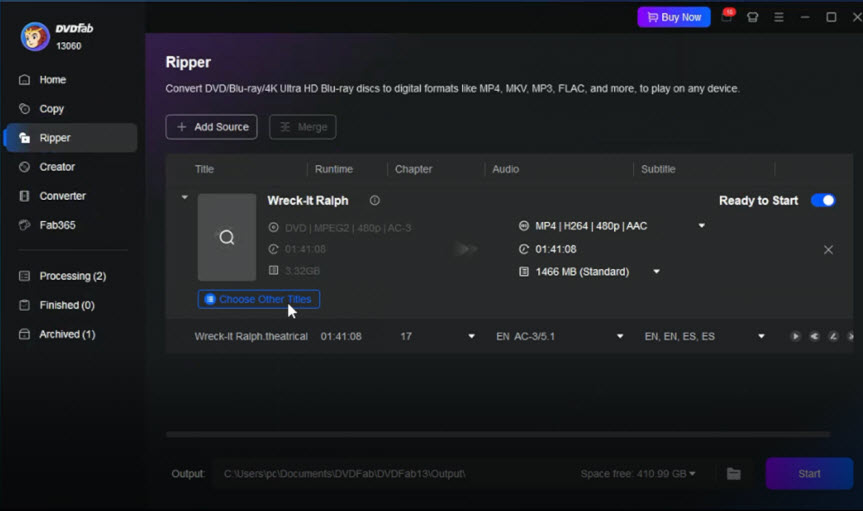The height and width of the screenshot is (511, 863).
Task: Click the Subtitle column header
Action: (658, 169)
